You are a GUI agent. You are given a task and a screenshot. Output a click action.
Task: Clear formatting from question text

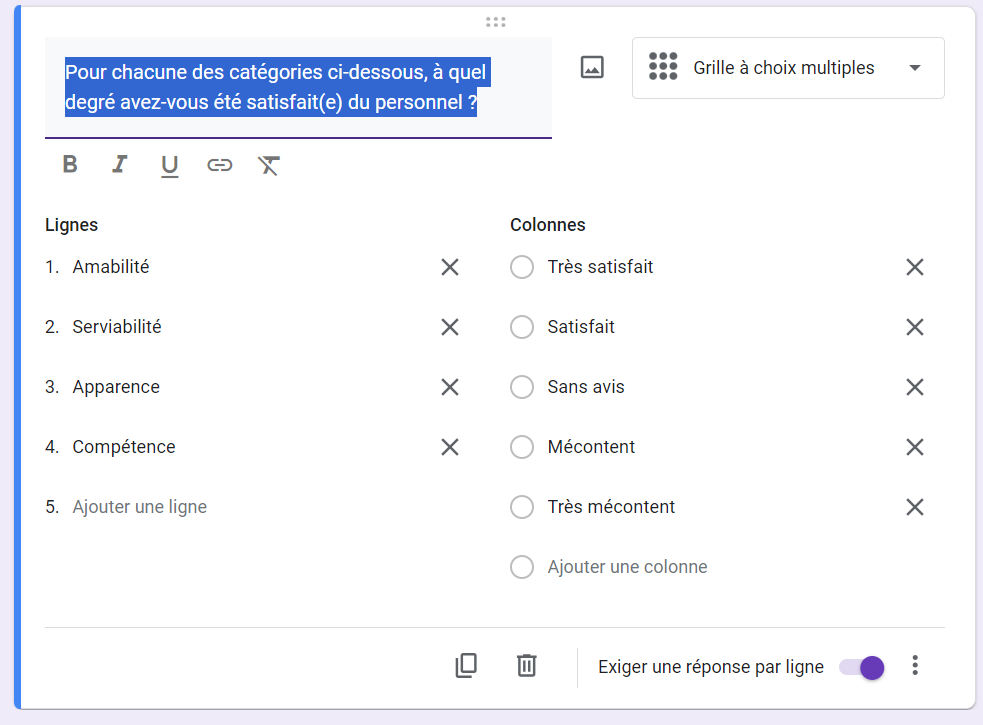[269, 165]
